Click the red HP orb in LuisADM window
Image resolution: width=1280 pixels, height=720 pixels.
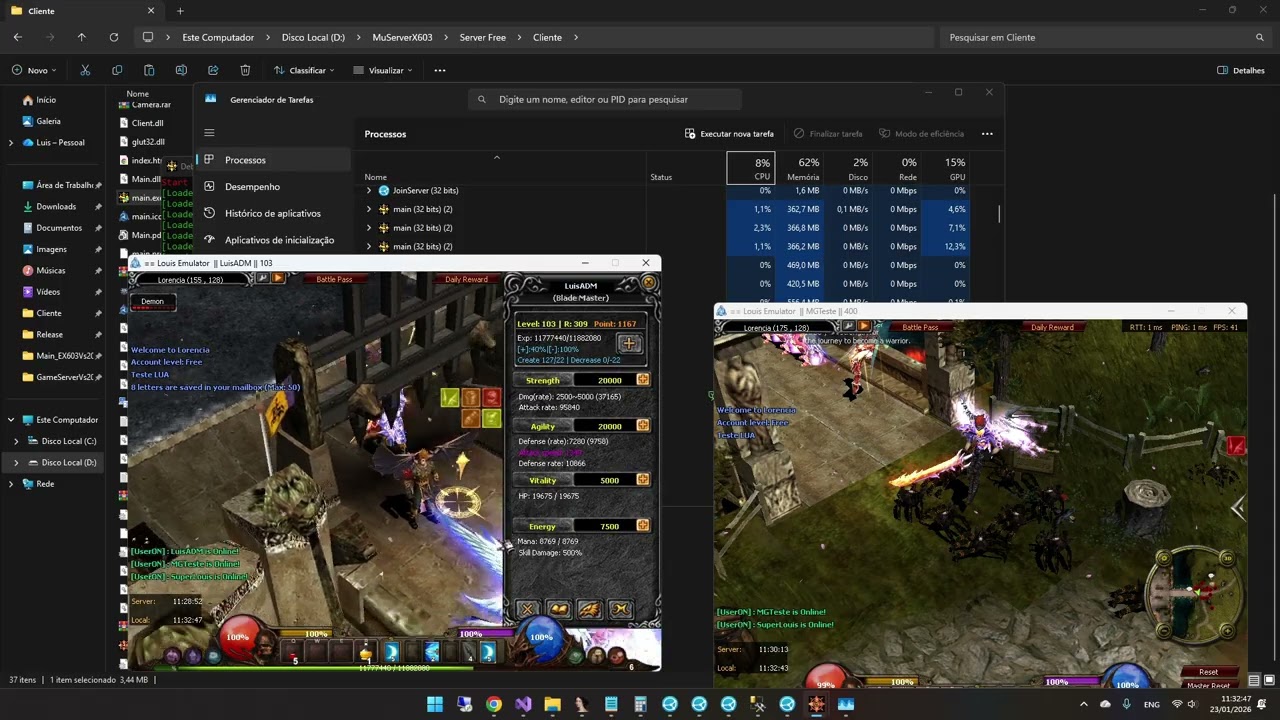[x=238, y=640]
